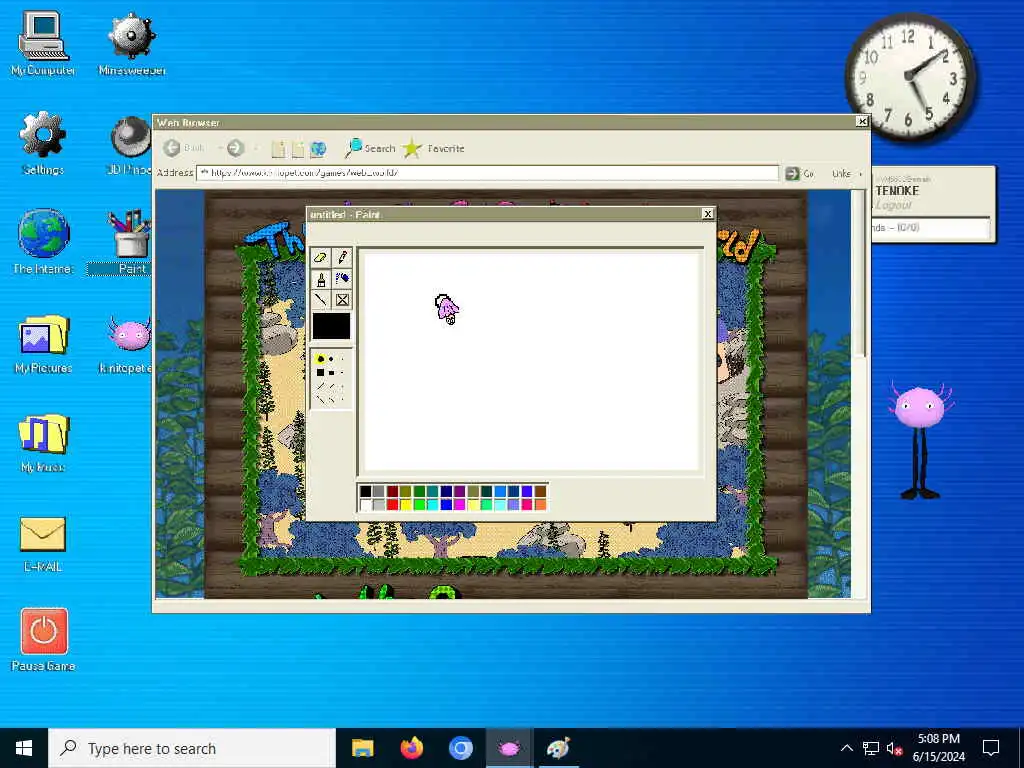
Task: Click the pink creature game taskbar icon
Action: tap(509, 748)
